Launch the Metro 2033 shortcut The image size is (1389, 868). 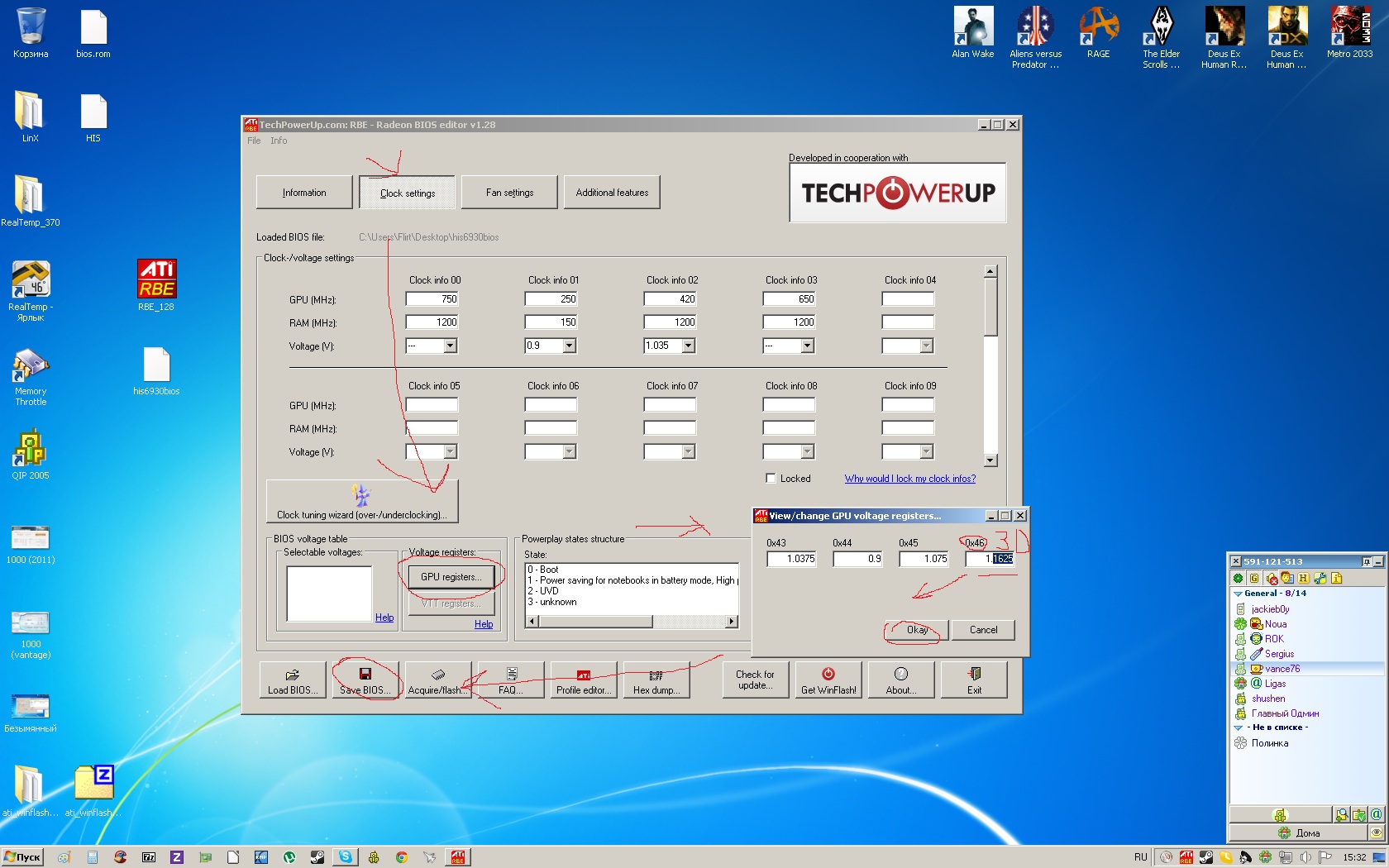click(x=1350, y=33)
